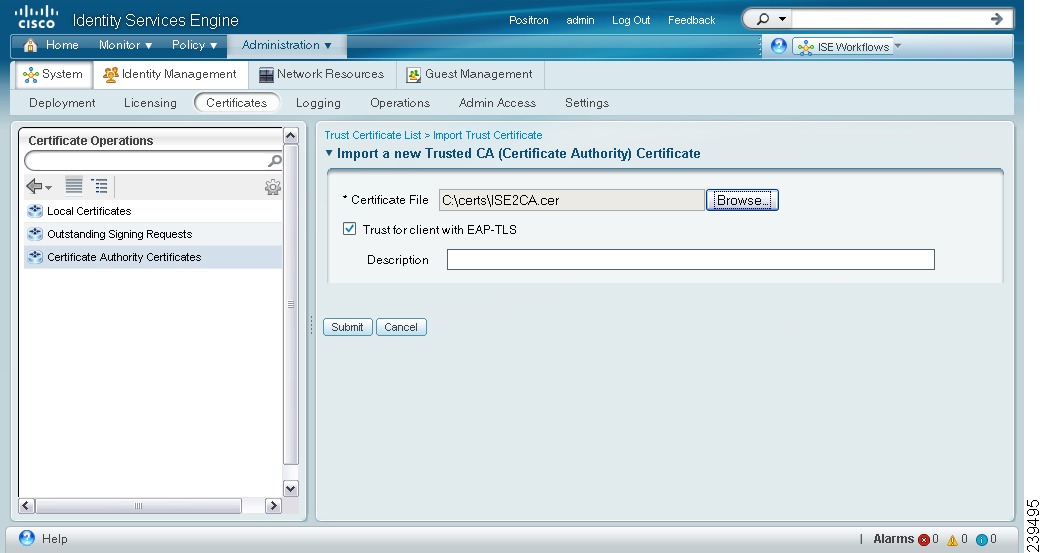Viewport: 1044px width, 553px height.
Task: Select the Network Resources tab
Action: (322, 75)
